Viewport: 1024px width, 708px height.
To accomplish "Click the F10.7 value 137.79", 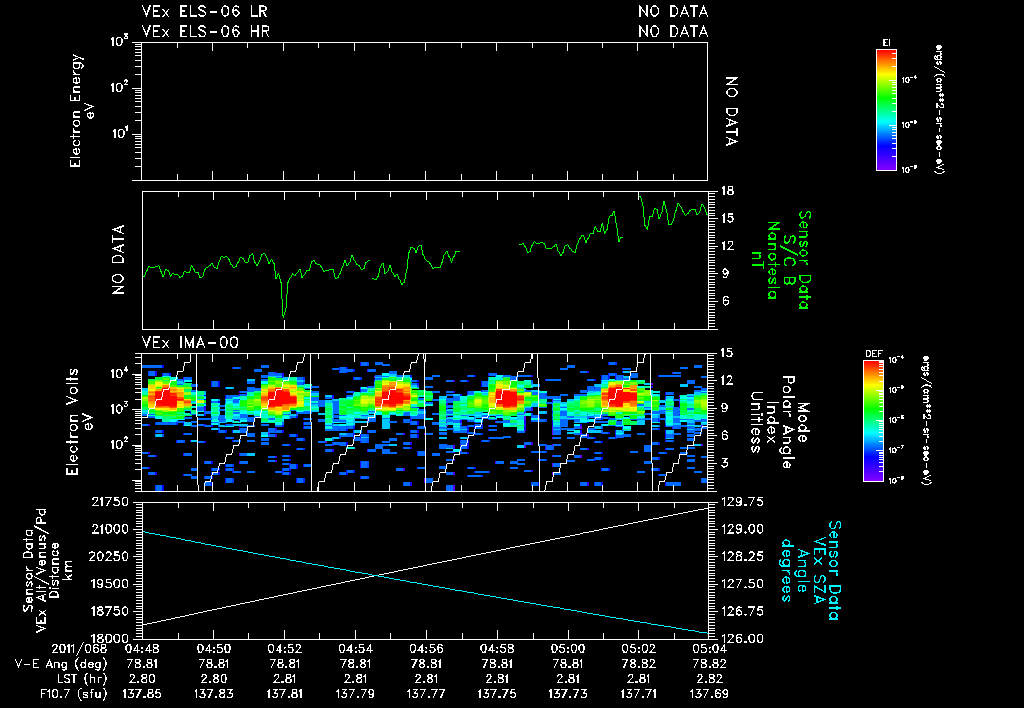I will 355,694.
